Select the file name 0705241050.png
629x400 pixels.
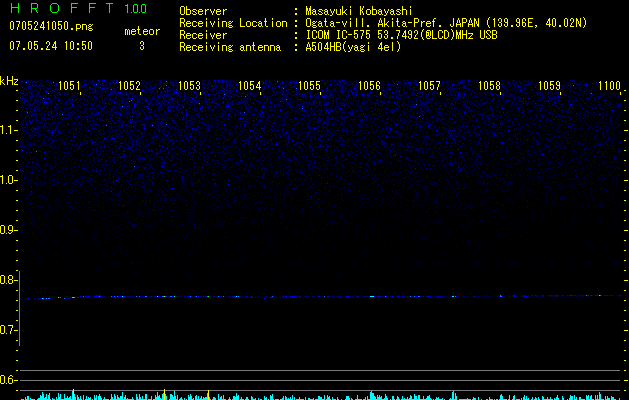51,26
